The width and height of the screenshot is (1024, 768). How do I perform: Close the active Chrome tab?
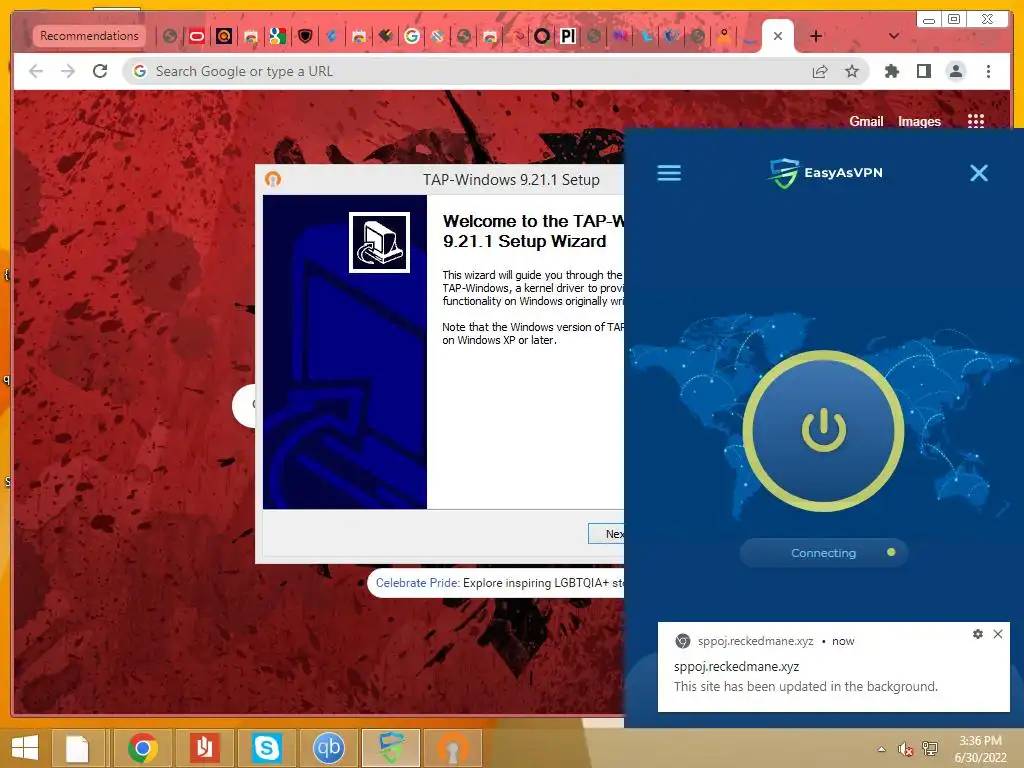(777, 36)
